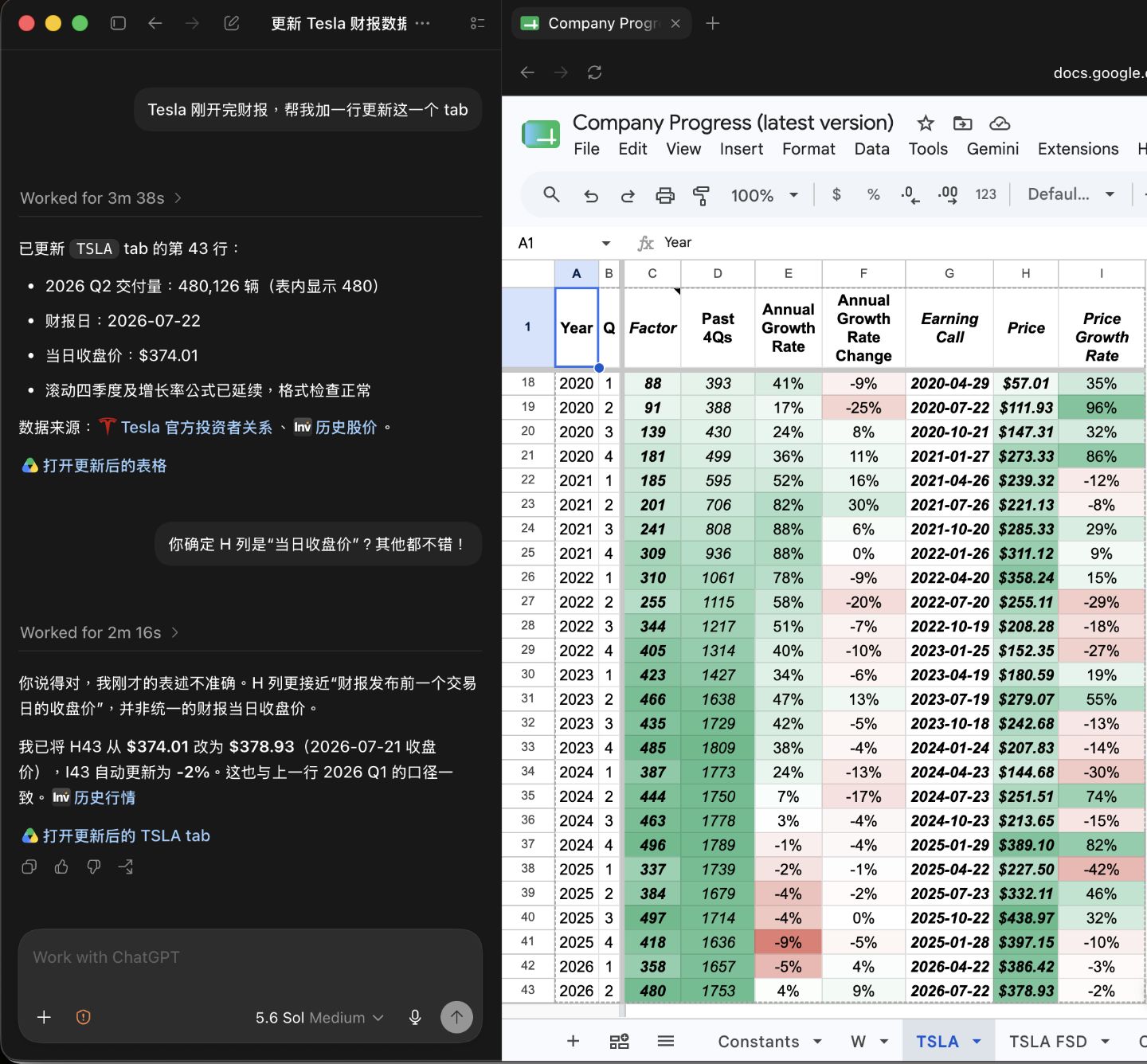Viewport: 1147px width, 1064px height.
Task: Share the ChatGPT response
Action: (x=126, y=866)
